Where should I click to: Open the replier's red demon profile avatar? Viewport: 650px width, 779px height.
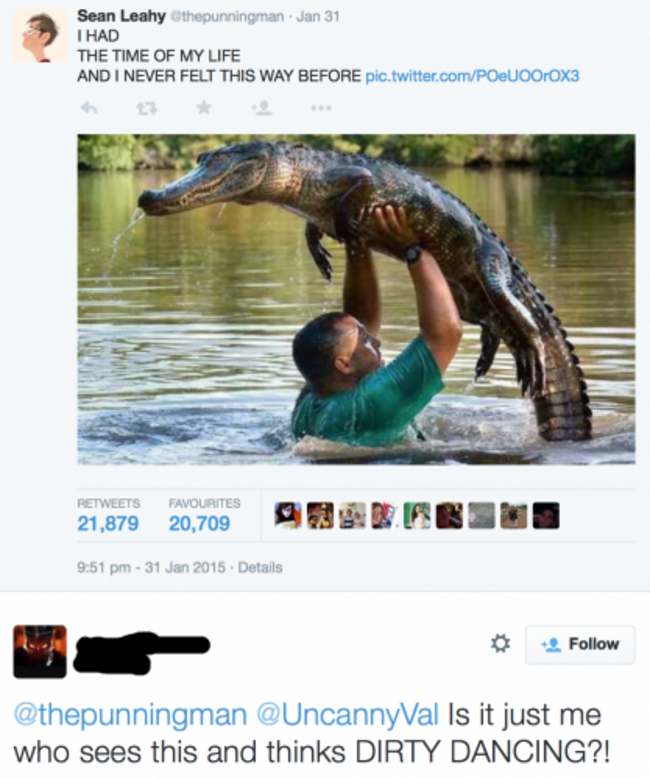[39, 651]
